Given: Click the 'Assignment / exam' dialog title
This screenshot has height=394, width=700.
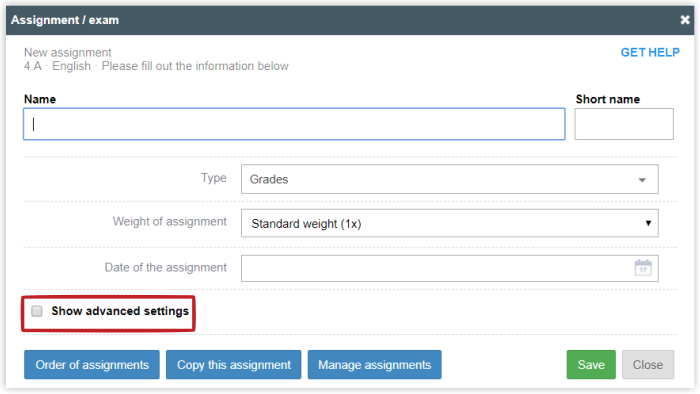Looking at the screenshot, I should tap(65, 20).
